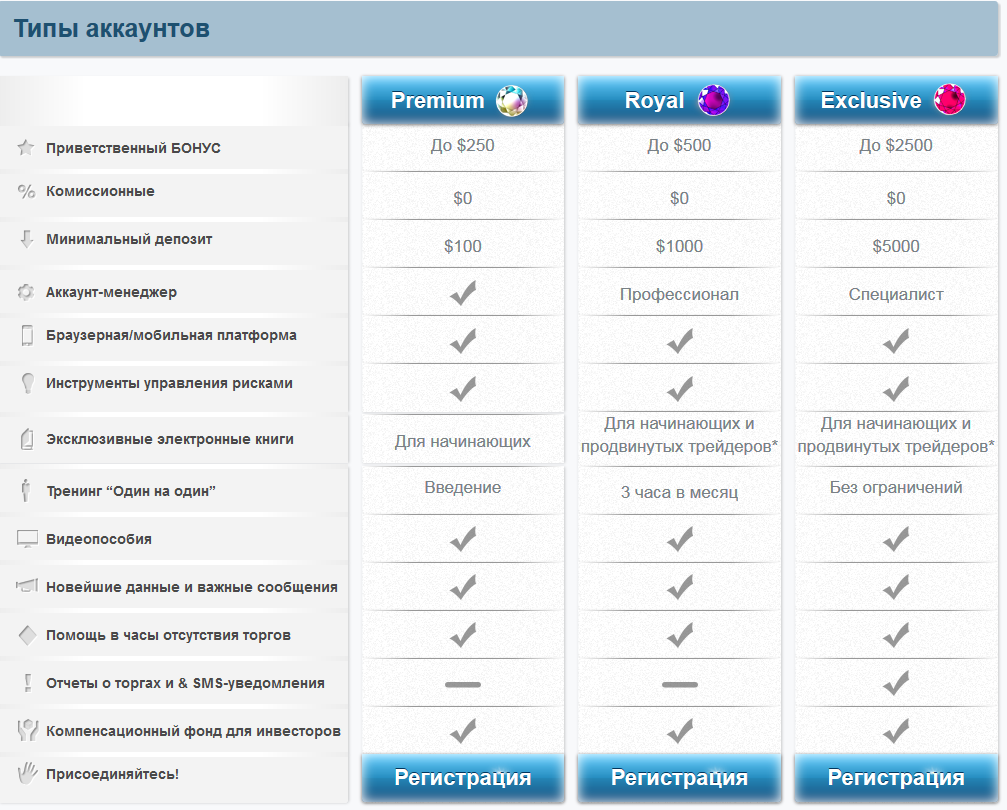Click Royal checkmark in Видеопособия row
This screenshot has width=1007, height=810.
tap(679, 539)
